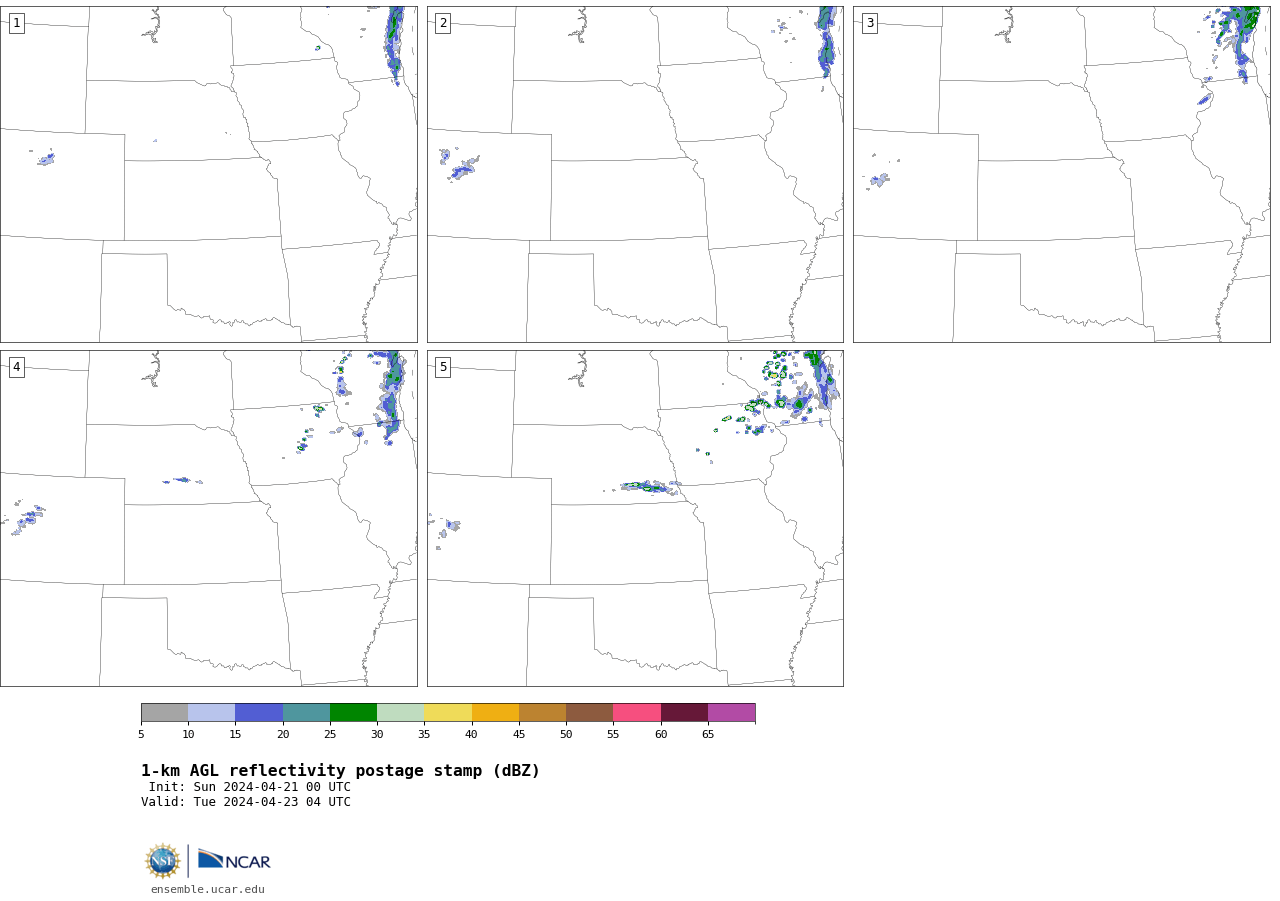Open postage stamp map panel 2
Screen dimensions: 1280x901
point(635,174)
